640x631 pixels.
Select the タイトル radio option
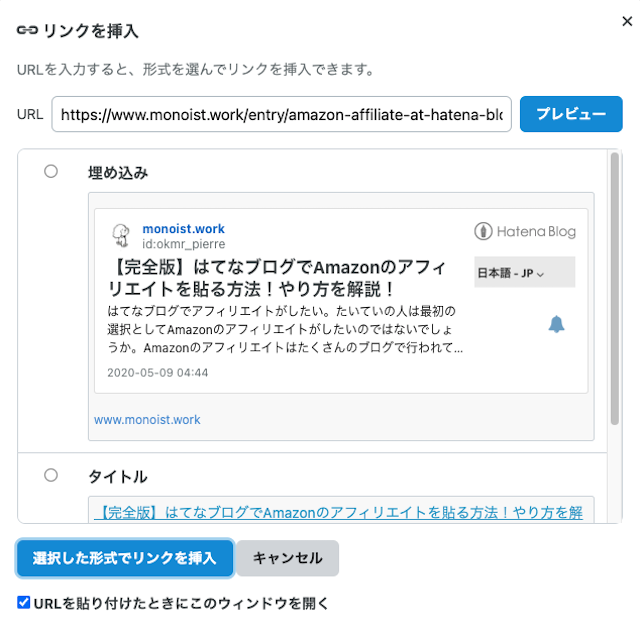click(x=51, y=475)
